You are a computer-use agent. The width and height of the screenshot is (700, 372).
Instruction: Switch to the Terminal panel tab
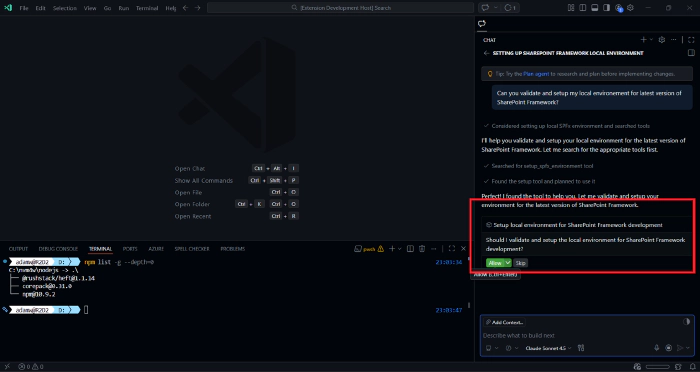tap(100, 249)
